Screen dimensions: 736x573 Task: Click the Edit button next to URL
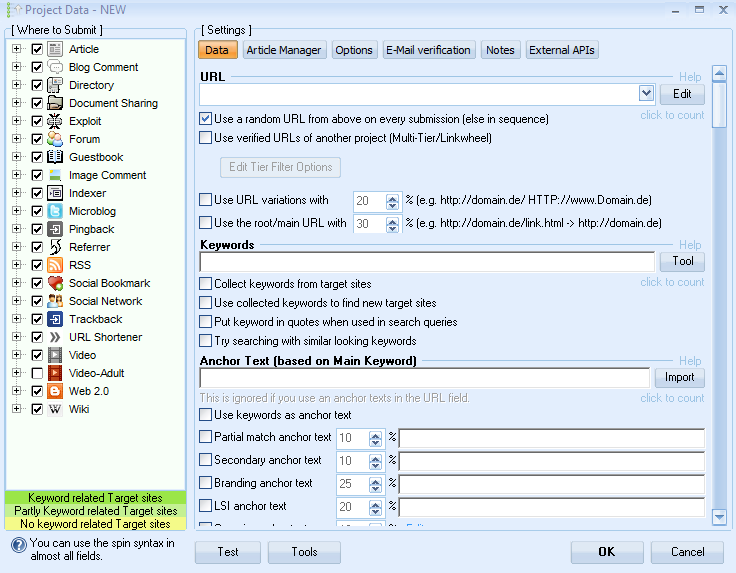tap(682, 94)
